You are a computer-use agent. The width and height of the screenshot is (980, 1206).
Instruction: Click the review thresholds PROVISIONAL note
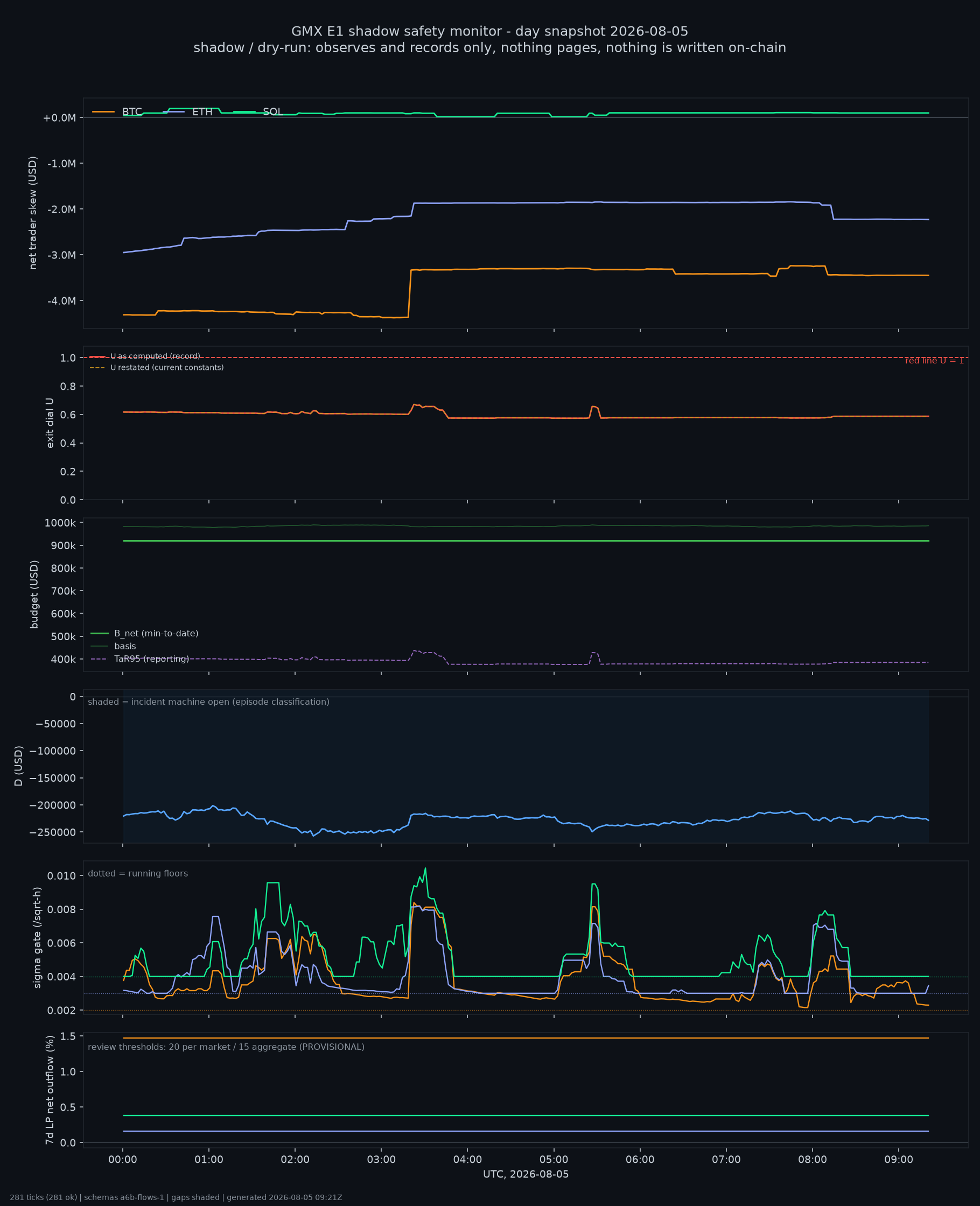click(x=226, y=1047)
